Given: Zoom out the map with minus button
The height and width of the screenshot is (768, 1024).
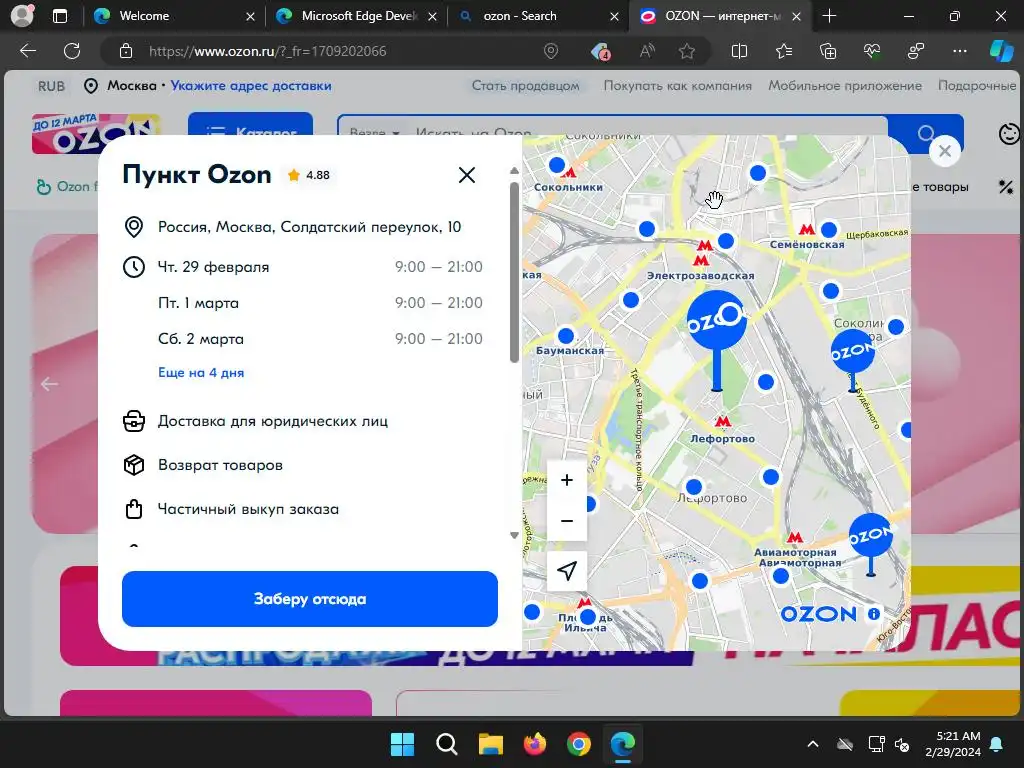Looking at the screenshot, I should (x=567, y=520).
